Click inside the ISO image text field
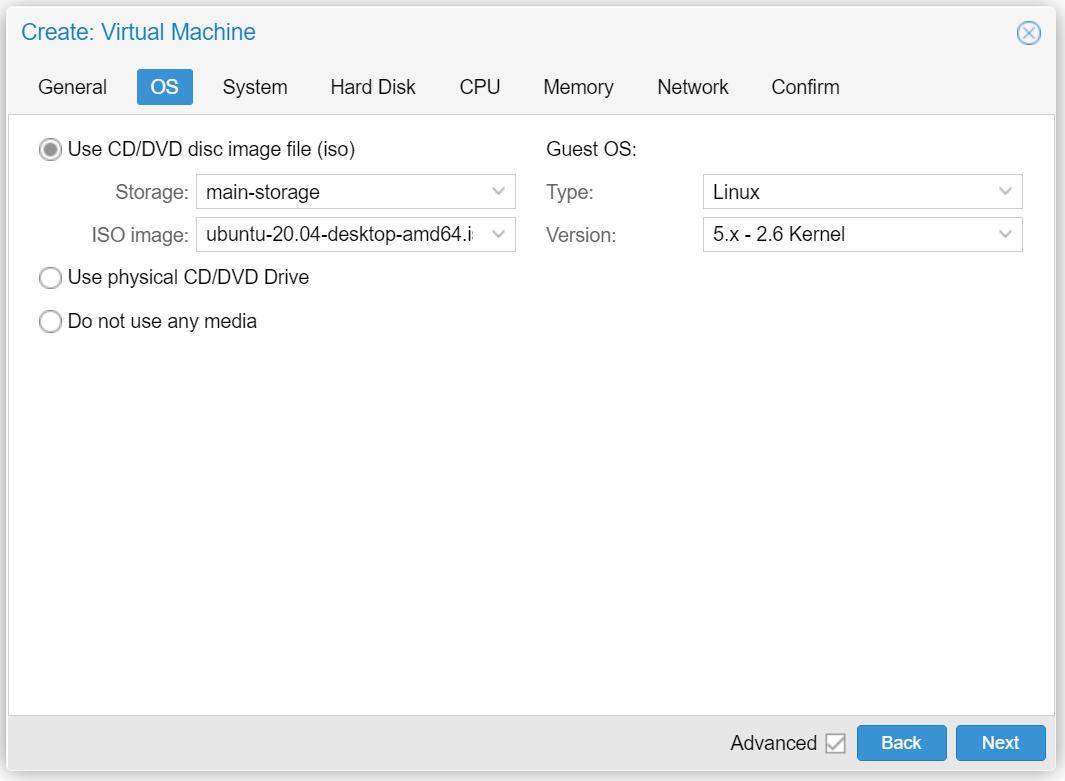This screenshot has width=1065, height=781. [340, 235]
